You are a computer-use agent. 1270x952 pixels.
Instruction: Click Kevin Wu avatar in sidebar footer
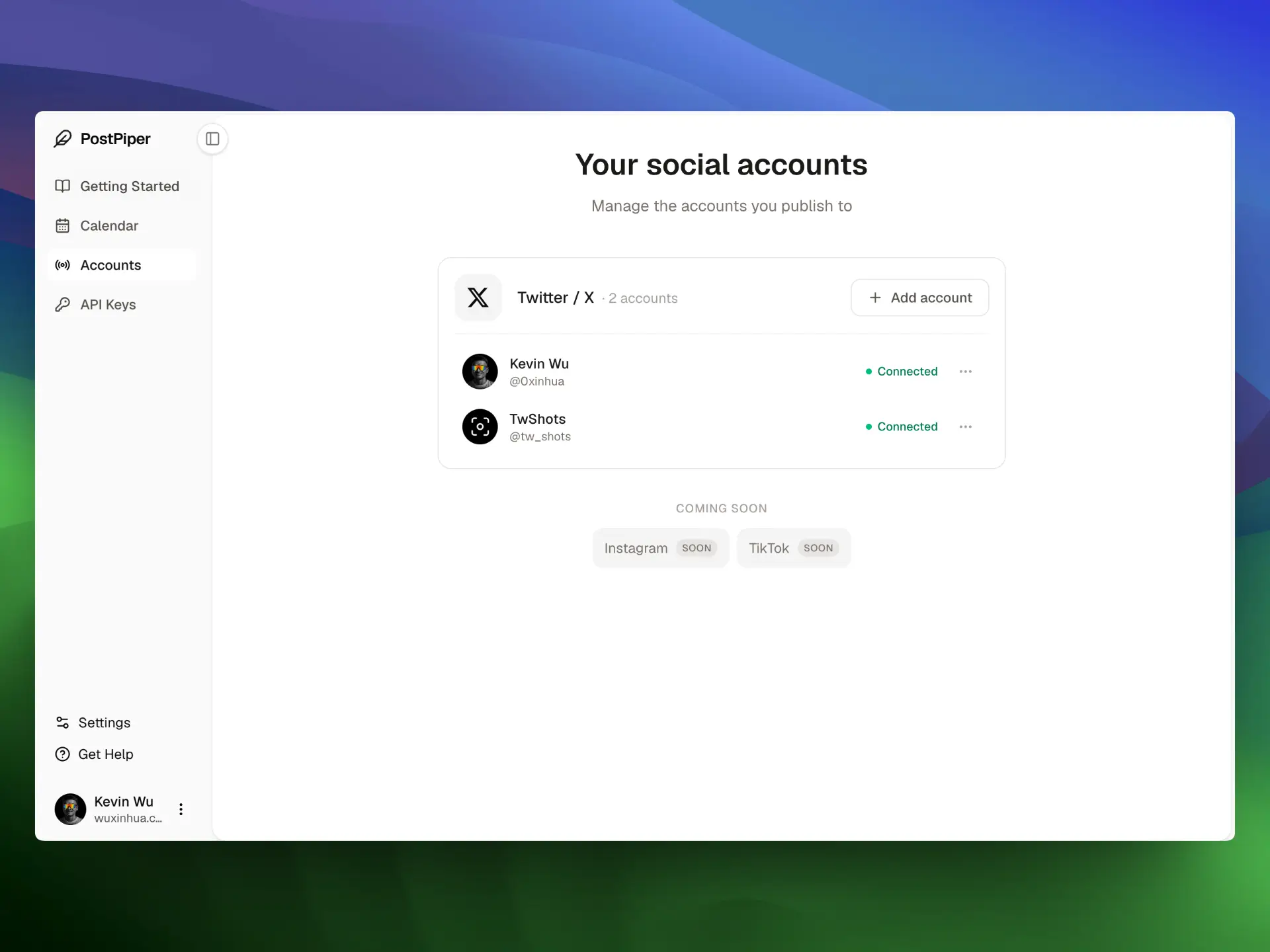(x=70, y=809)
